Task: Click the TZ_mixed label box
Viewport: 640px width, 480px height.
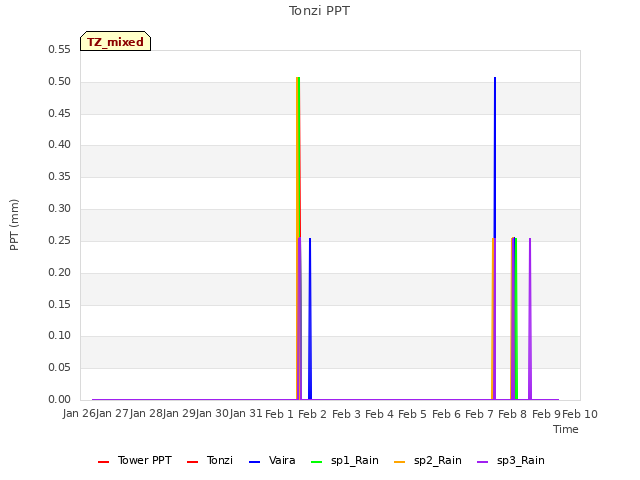Action: (116, 41)
